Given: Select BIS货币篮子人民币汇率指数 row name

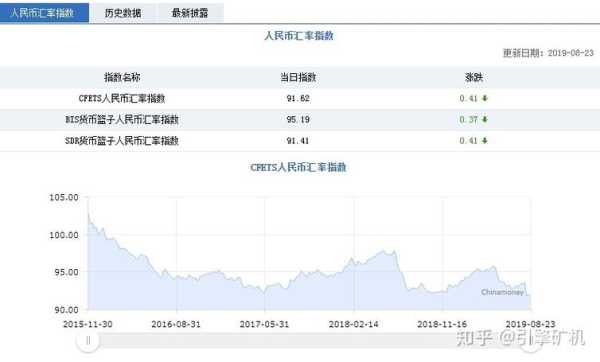Looking at the screenshot, I should click(x=122, y=119).
